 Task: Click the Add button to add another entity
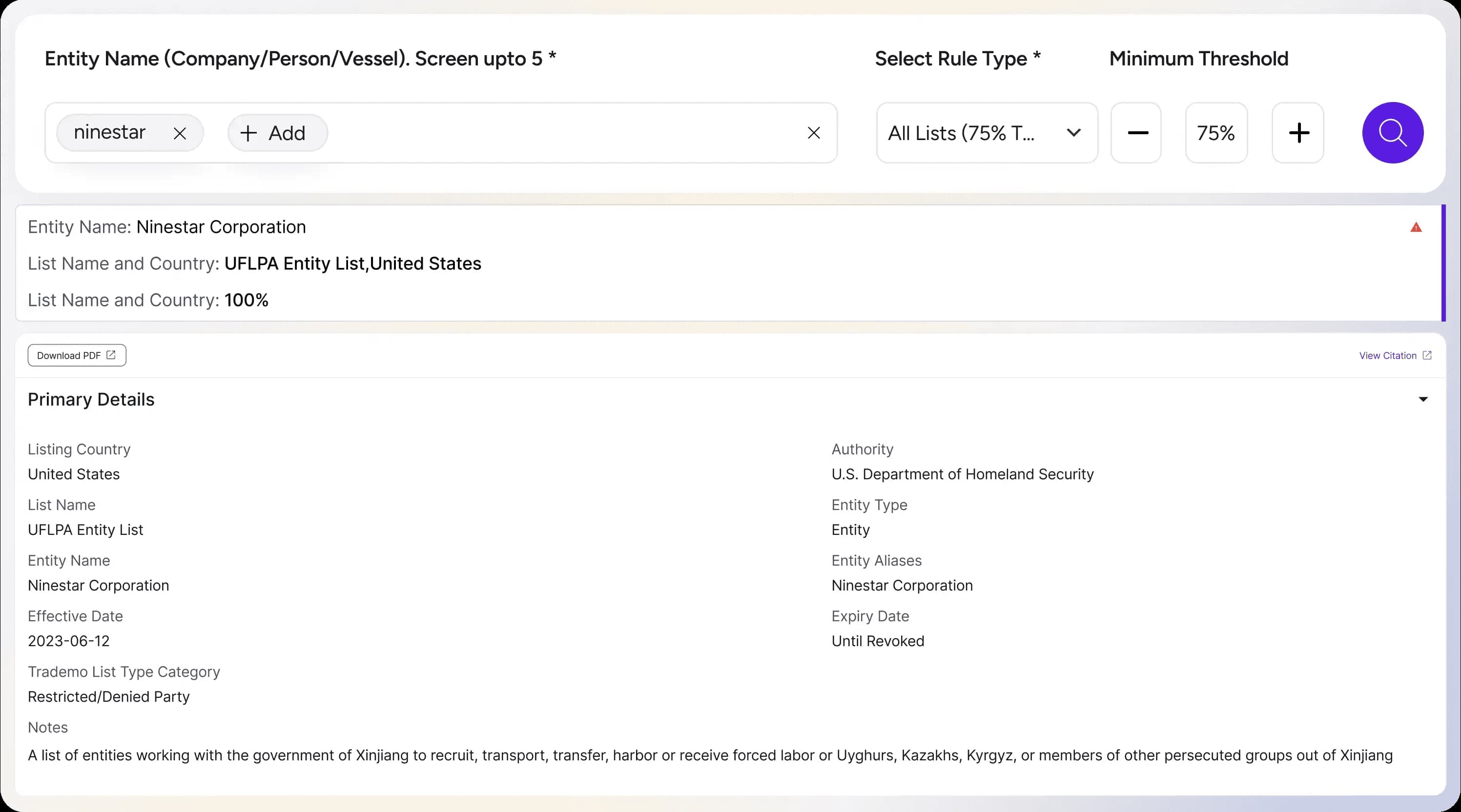pyautogui.click(x=277, y=133)
